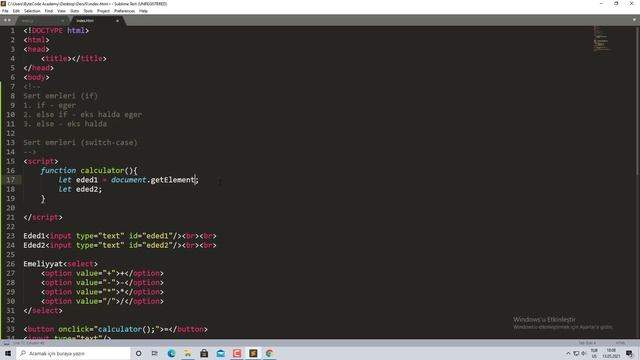This screenshot has width=640, height=360.
Task: Click the title tag on line 4
Action: click(x=56, y=59)
